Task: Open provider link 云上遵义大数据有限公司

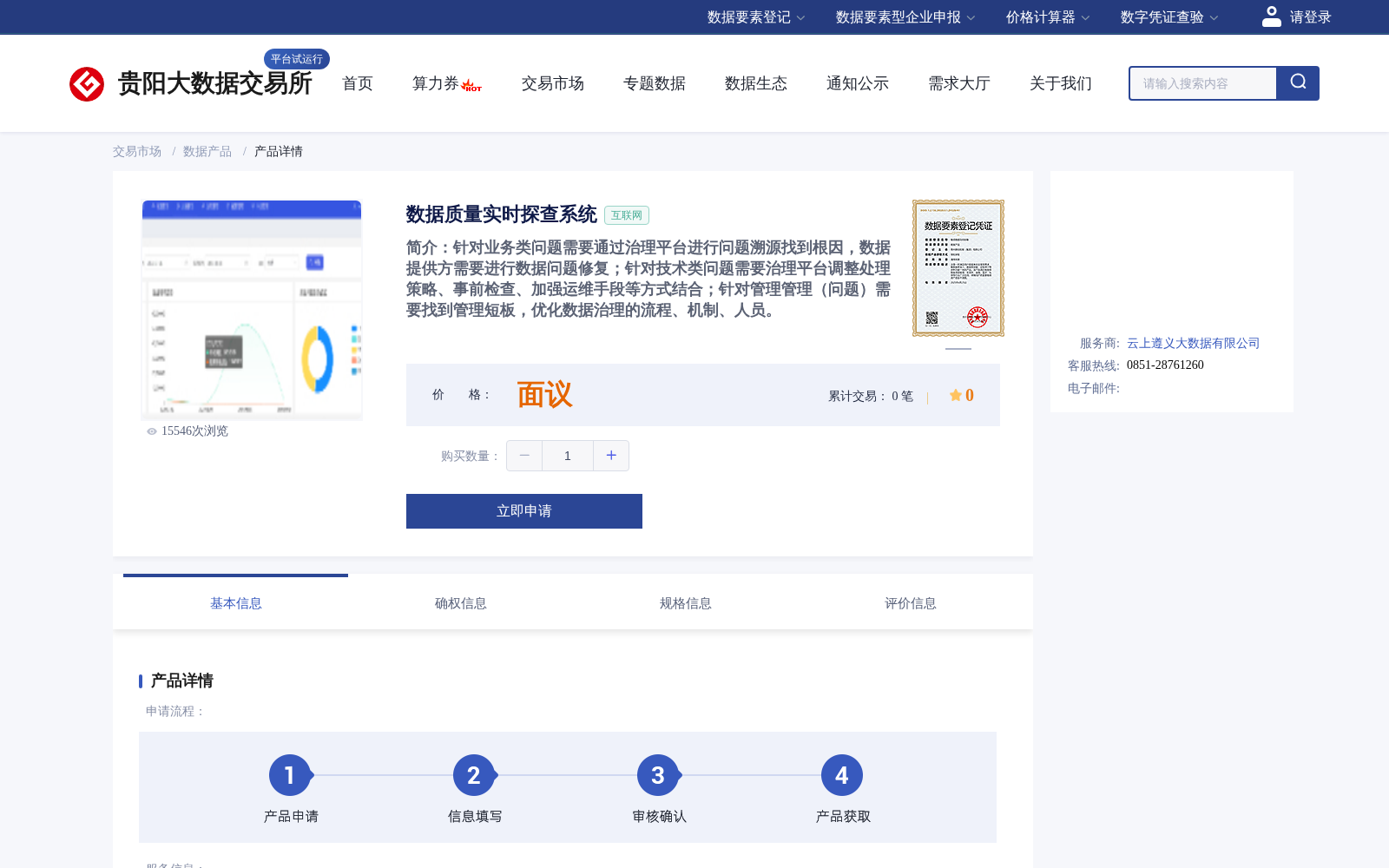Action: coord(1193,344)
